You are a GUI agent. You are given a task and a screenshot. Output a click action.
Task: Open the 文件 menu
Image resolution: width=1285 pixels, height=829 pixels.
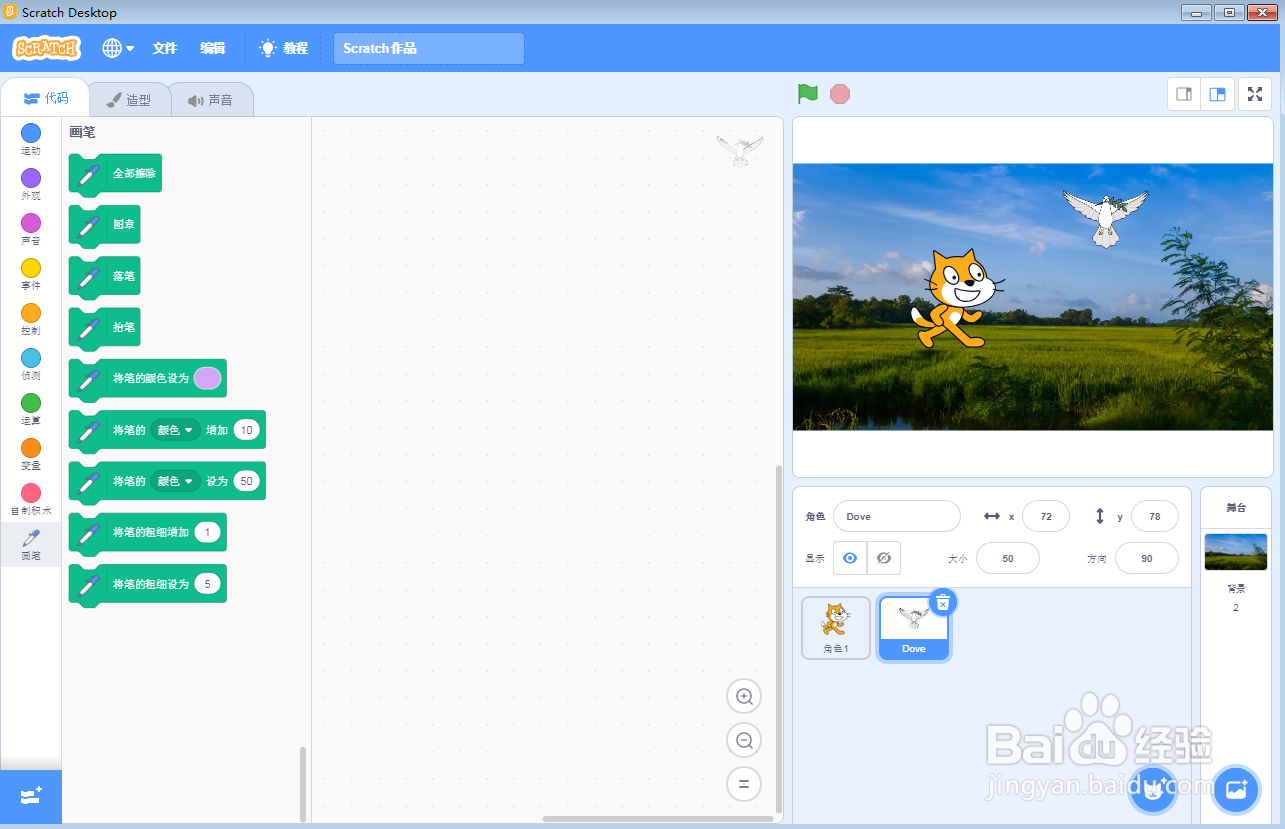pyautogui.click(x=164, y=48)
